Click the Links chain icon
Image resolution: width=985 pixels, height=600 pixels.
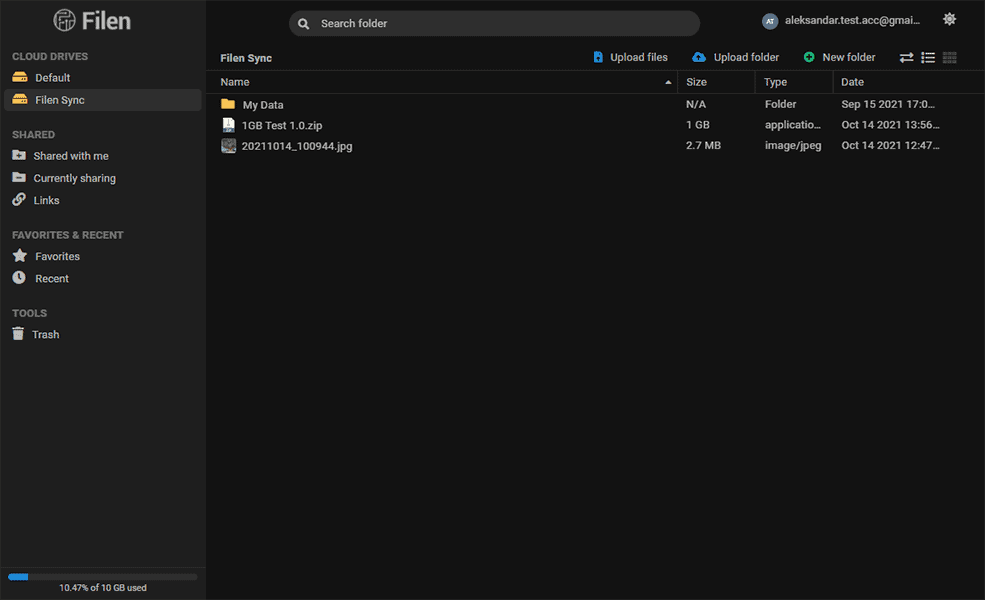[18, 200]
